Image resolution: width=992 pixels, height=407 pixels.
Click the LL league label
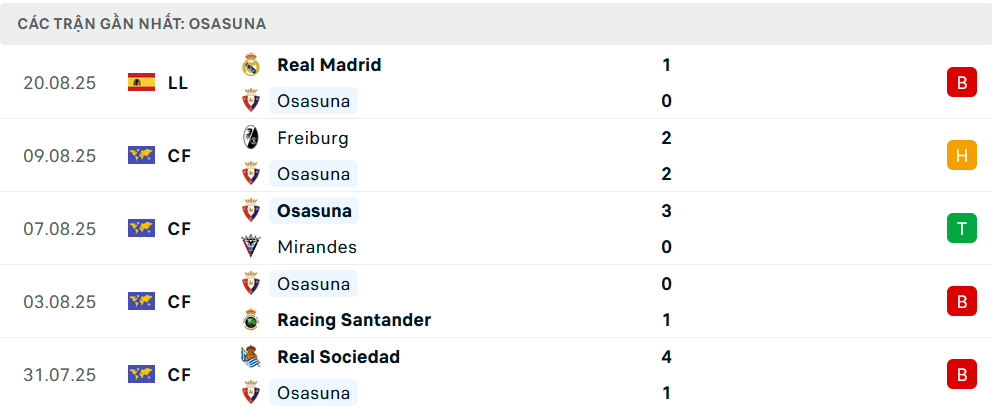tap(178, 83)
